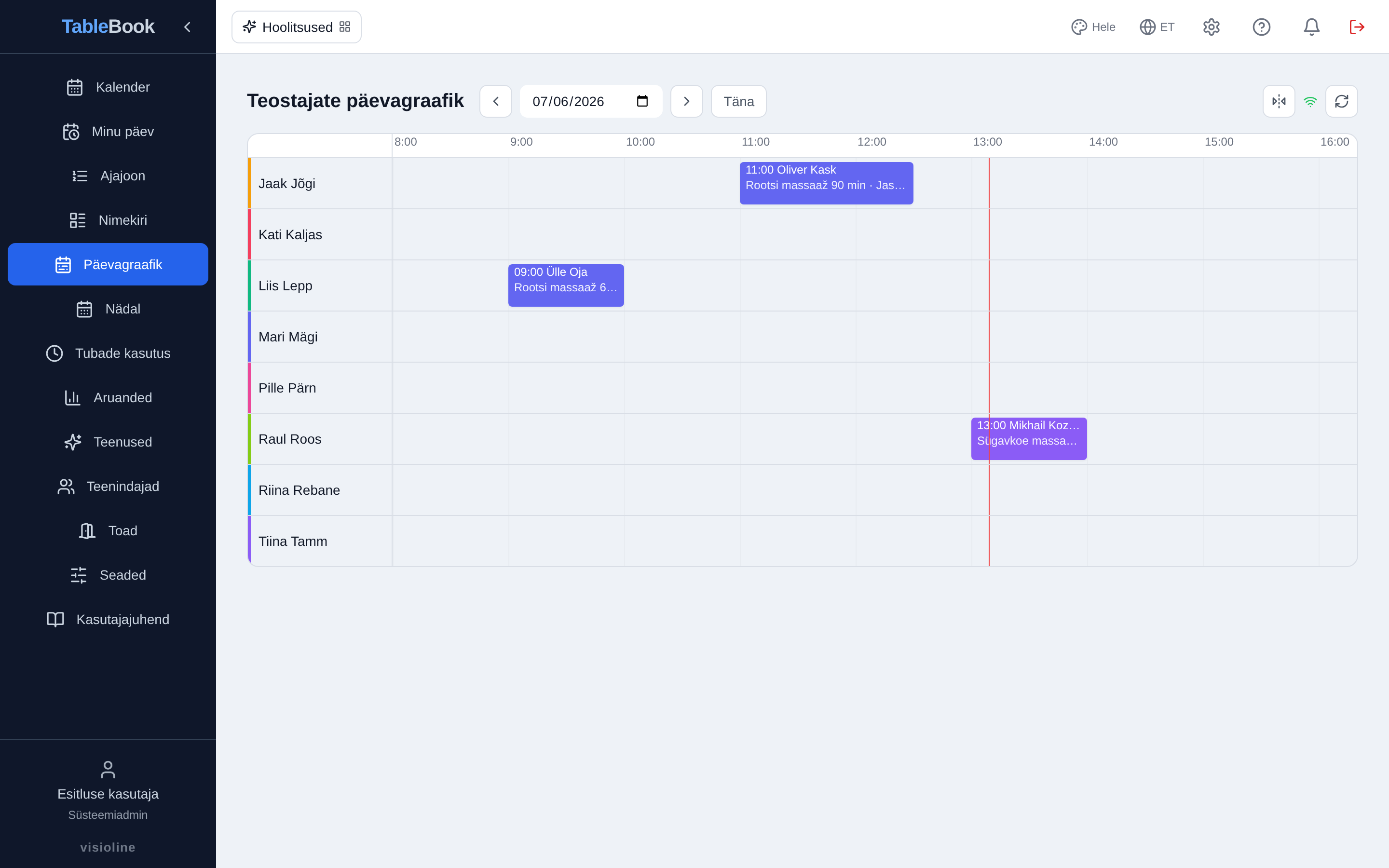Refresh the day schedule
Viewport: 1389px width, 868px height.
tap(1341, 102)
